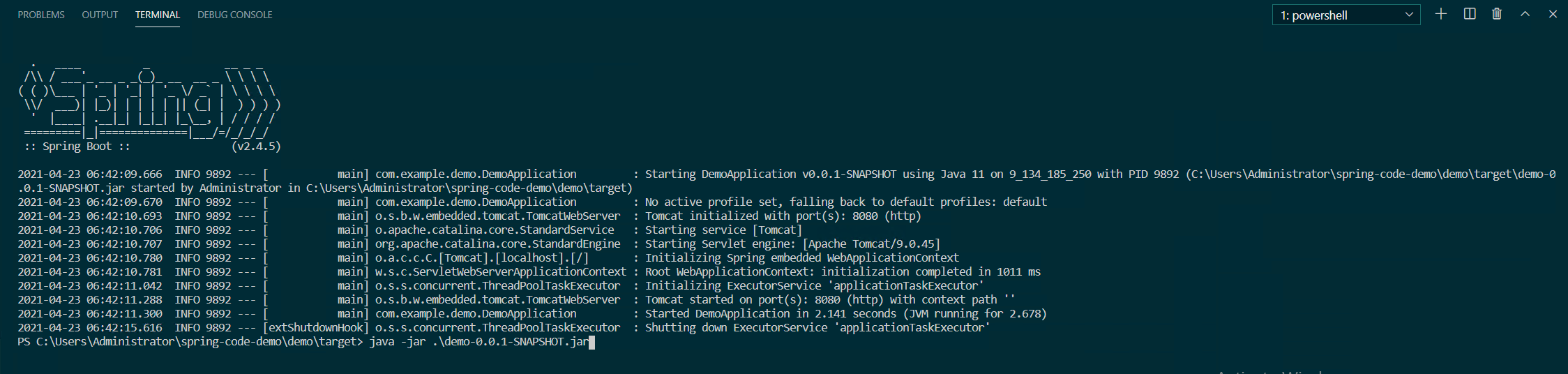Click the 'Starting Servlet engine' log message

click(792, 244)
